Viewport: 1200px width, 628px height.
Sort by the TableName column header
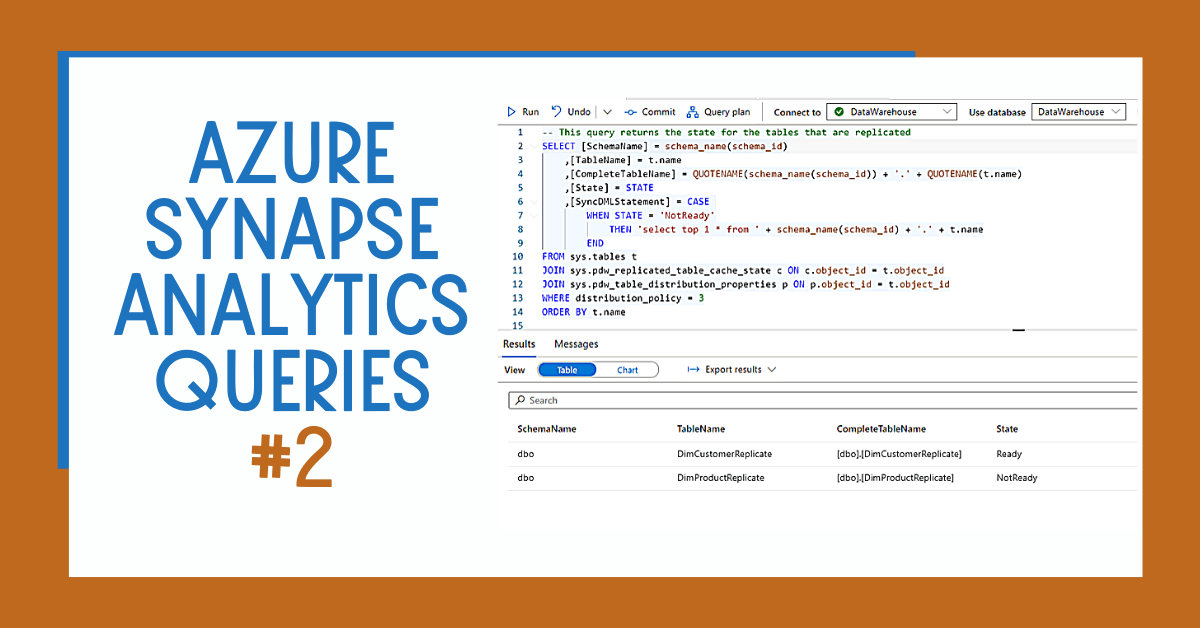[701, 429]
